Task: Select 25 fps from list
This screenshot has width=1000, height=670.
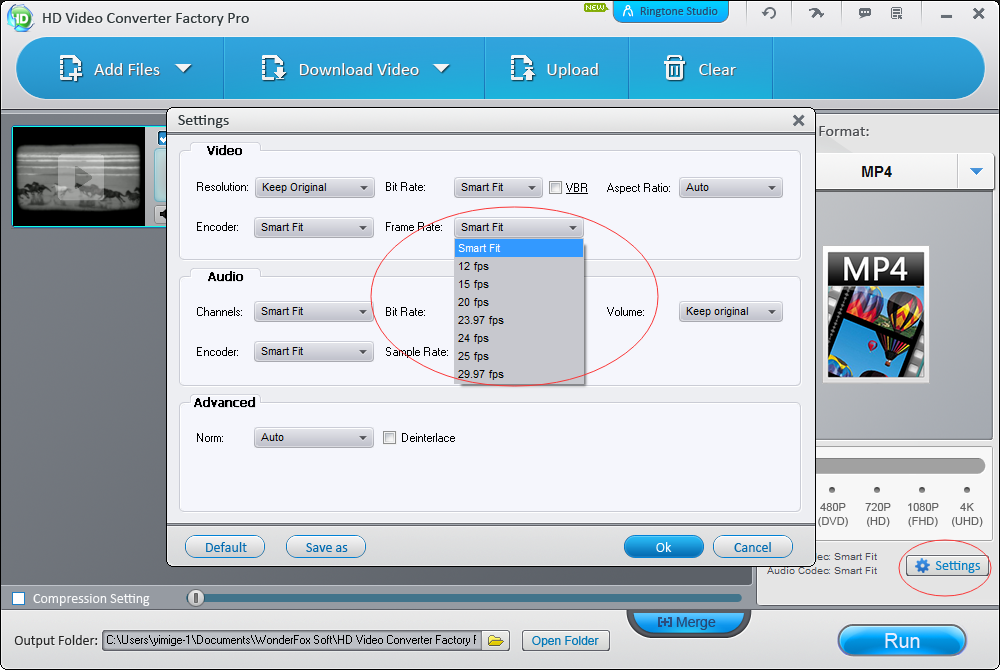Action: click(518, 356)
